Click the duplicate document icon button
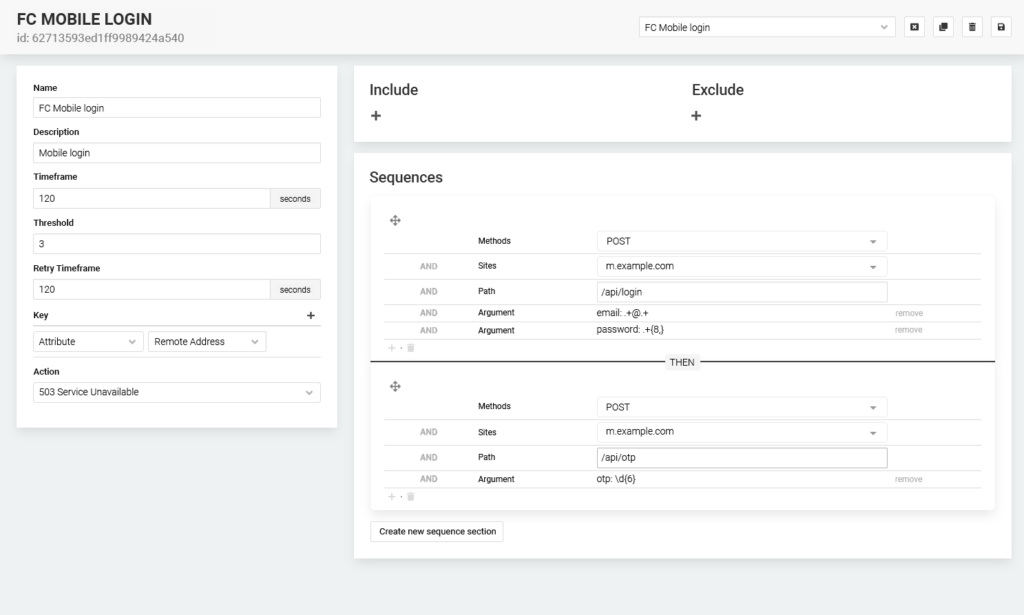 943,27
